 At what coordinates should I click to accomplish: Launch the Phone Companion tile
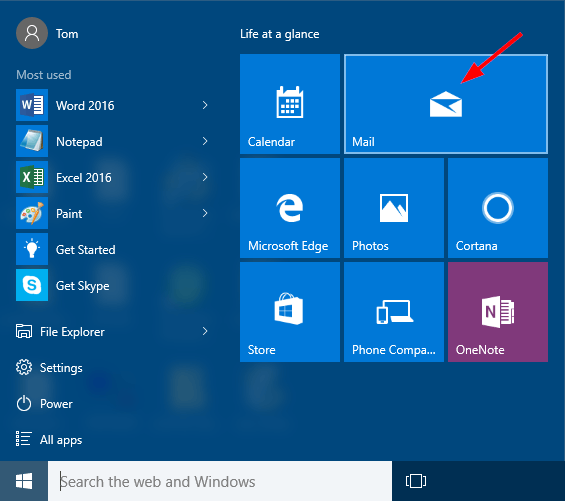(394, 312)
